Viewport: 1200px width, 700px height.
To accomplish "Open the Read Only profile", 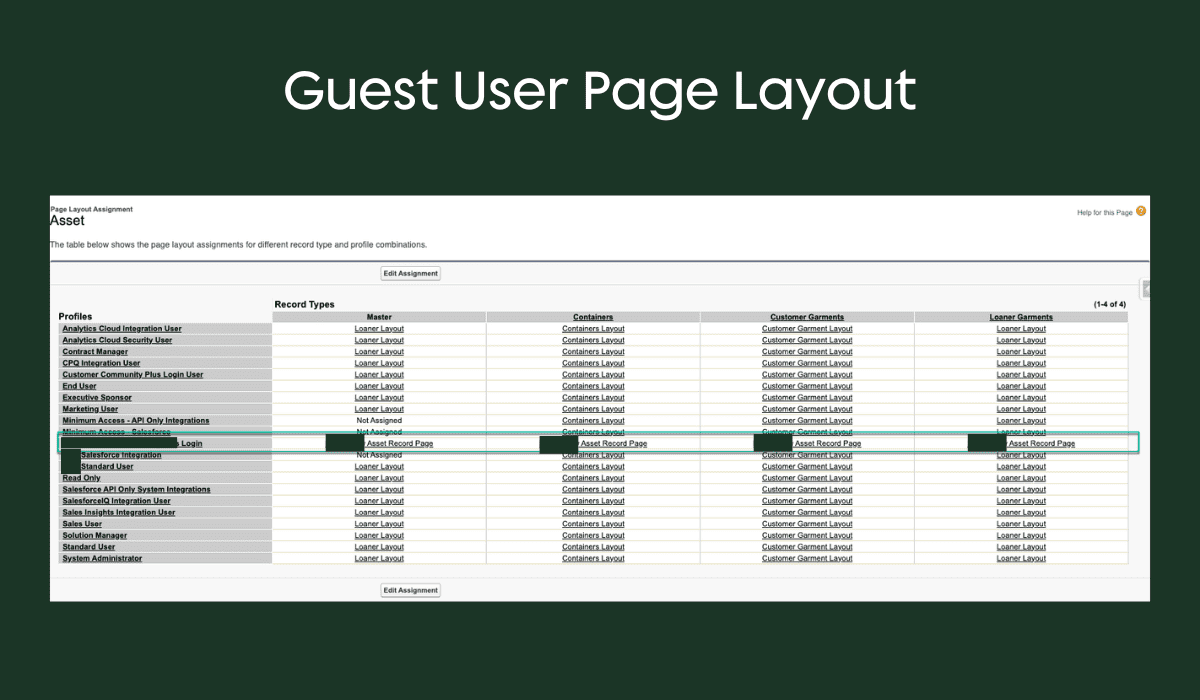I will (x=82, y=477).
